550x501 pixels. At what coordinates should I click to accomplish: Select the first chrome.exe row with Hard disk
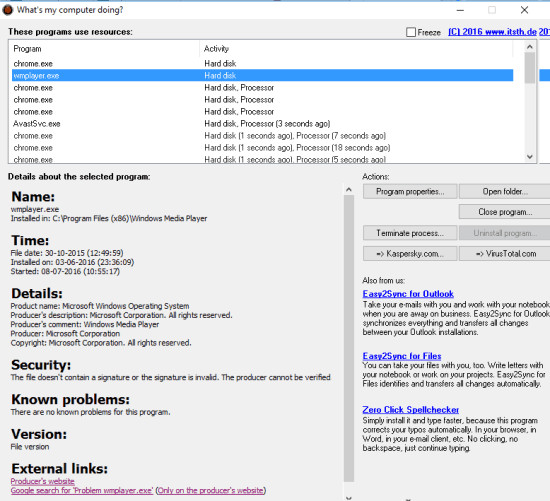(x=262, y=64)
